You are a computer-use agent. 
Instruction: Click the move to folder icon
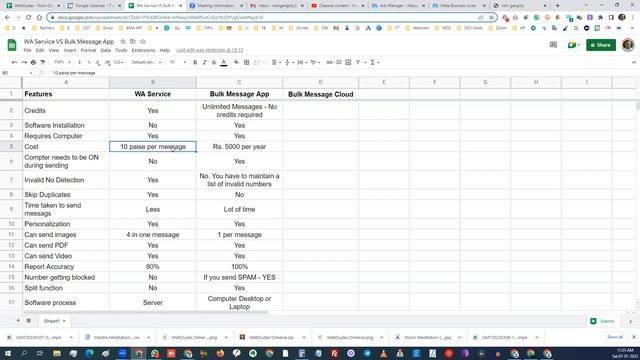(x=133, y=42)
